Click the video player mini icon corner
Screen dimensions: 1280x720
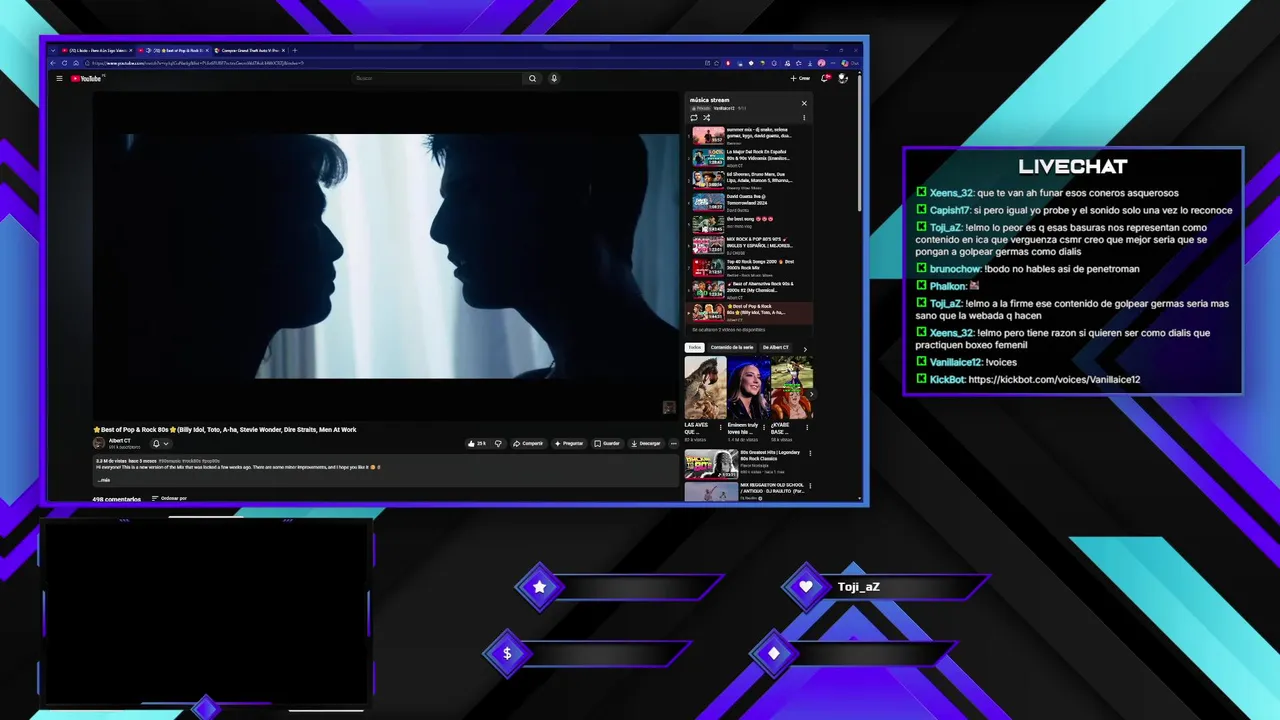[669, 407]
